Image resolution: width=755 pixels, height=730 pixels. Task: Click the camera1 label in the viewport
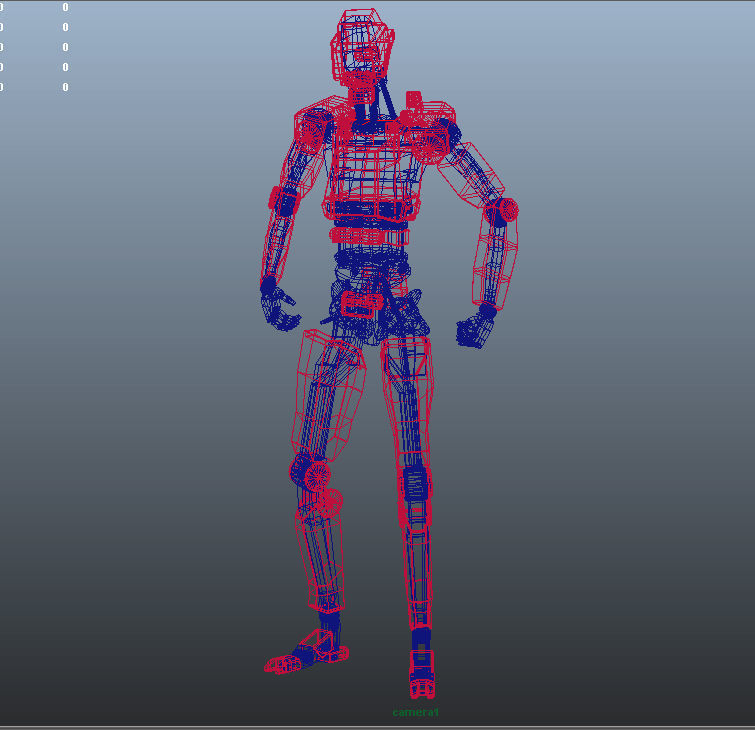tap(416, 712)
